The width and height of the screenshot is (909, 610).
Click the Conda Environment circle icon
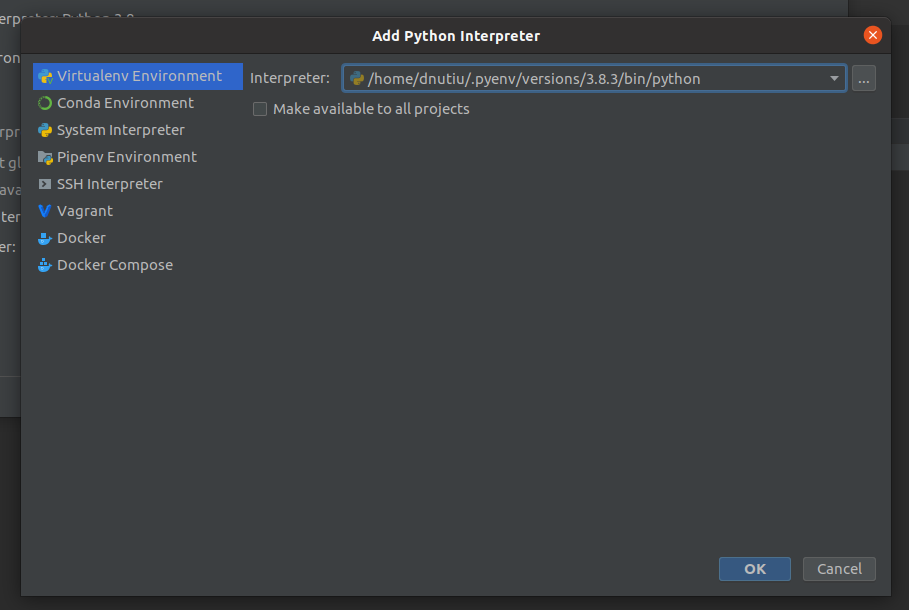tap(45, 103)
